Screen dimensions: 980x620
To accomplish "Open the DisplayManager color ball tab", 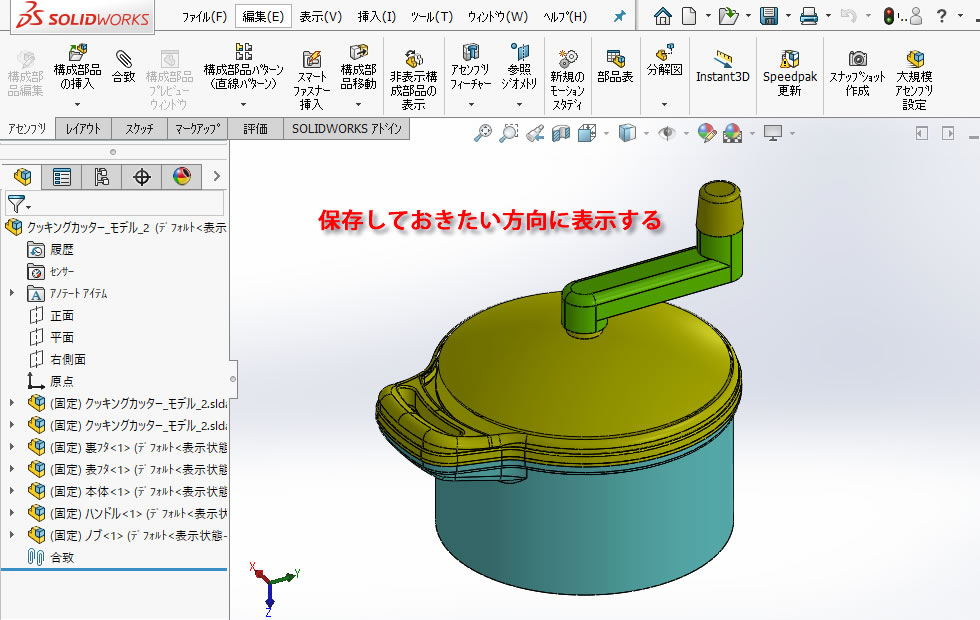I will (x=182, y=177).
